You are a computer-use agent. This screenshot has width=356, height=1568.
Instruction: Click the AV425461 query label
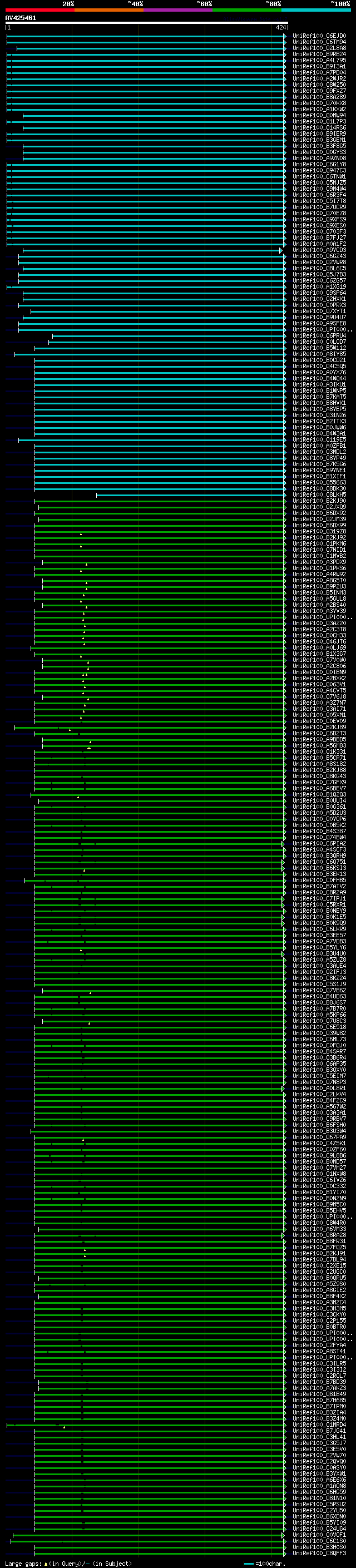tap(21, 18)
